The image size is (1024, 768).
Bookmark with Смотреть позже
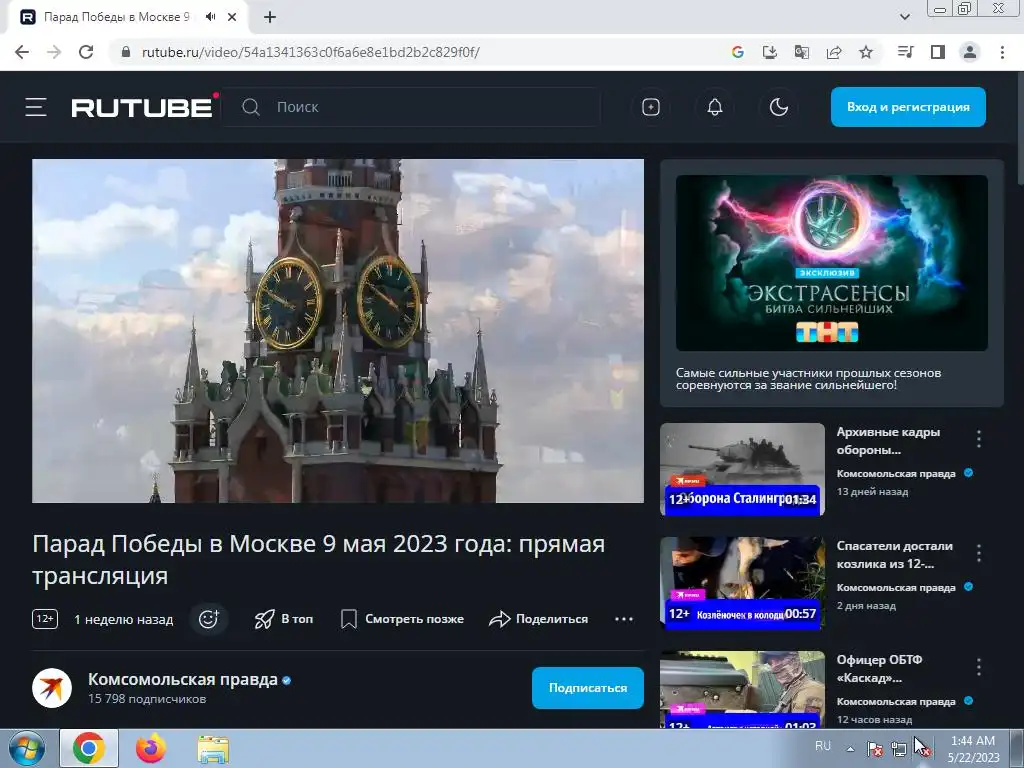[402, 618]
